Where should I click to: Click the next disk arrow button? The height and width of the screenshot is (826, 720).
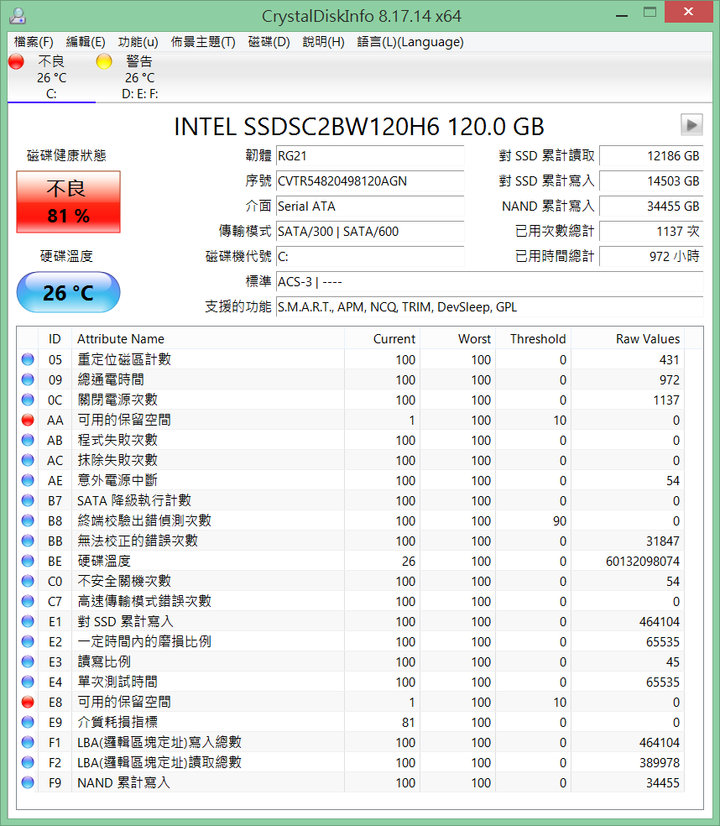pos(692,125)
